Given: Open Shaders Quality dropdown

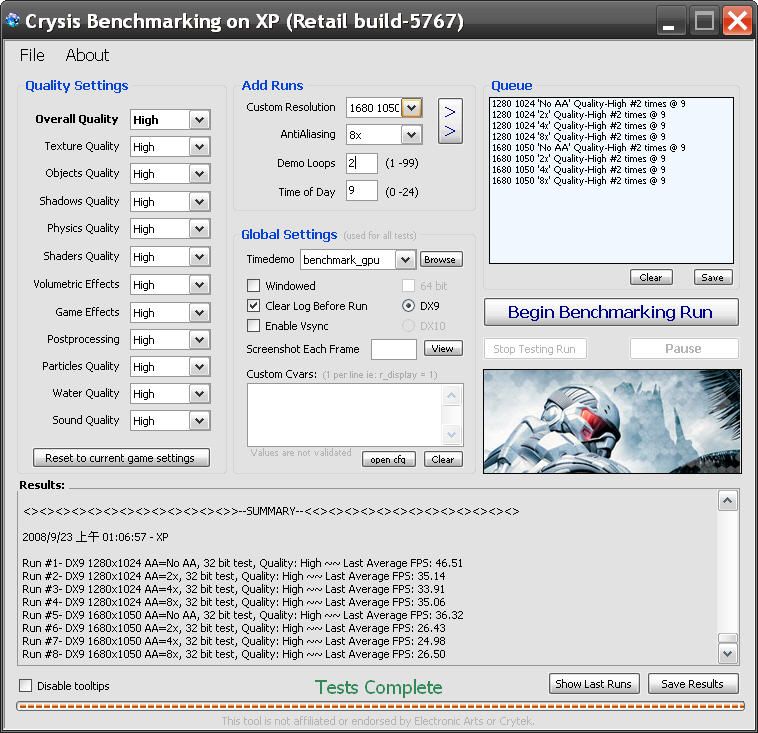Looking at the screenshot, I should (x=199, y=257).
